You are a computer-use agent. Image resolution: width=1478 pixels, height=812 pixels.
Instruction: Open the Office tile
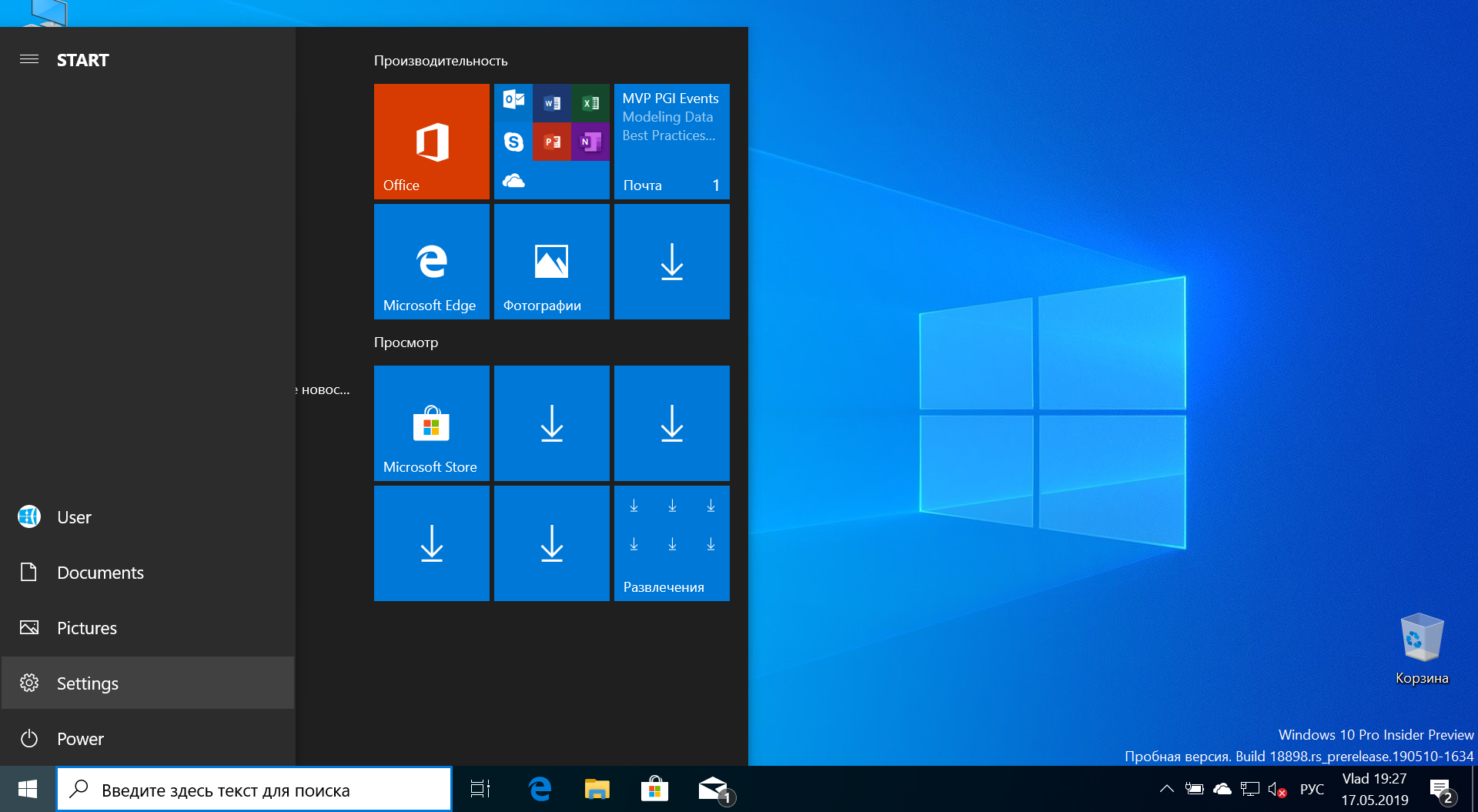431,142
